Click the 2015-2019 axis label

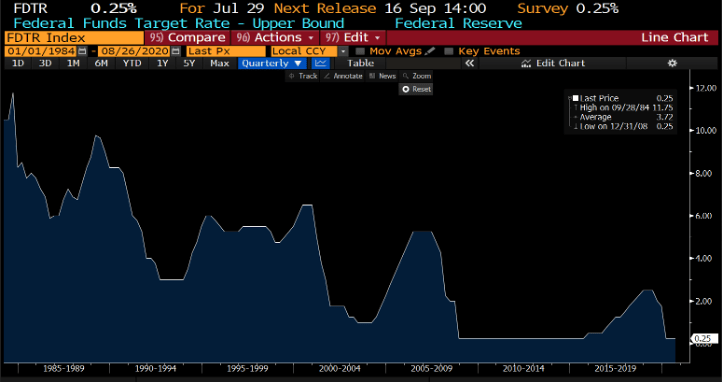(615, 369)
